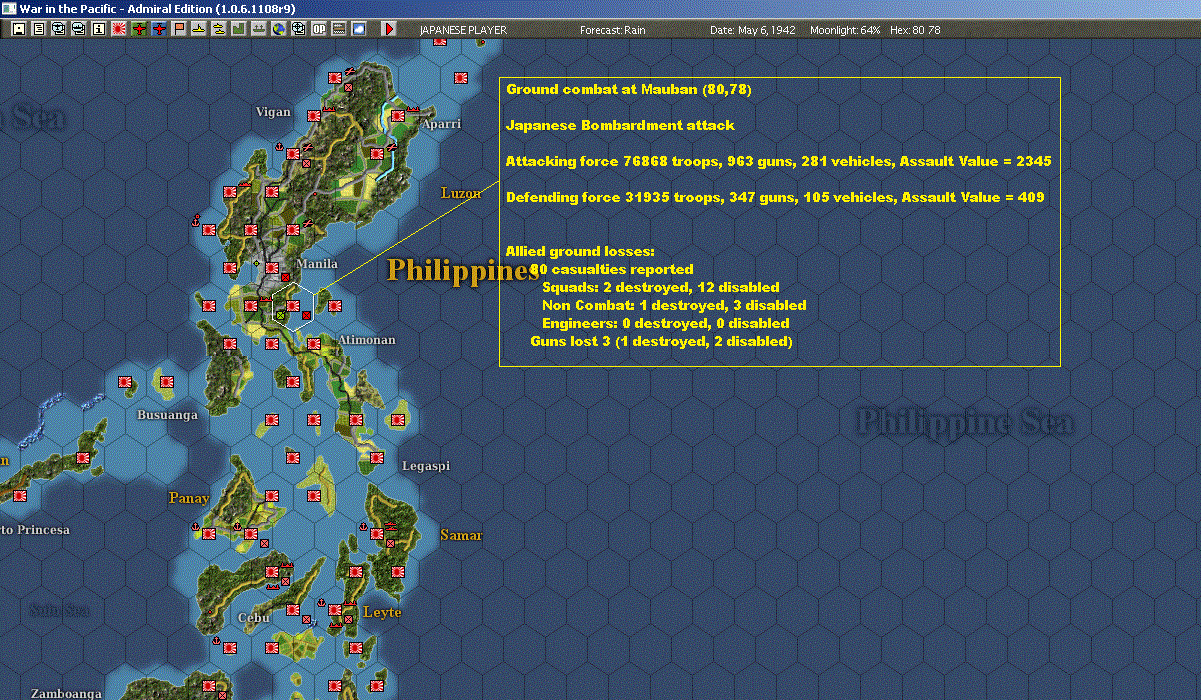This screenshot has height=700, width=1201.
Task: Click the second crosshair unit-cycle icon
Action: 79,29
